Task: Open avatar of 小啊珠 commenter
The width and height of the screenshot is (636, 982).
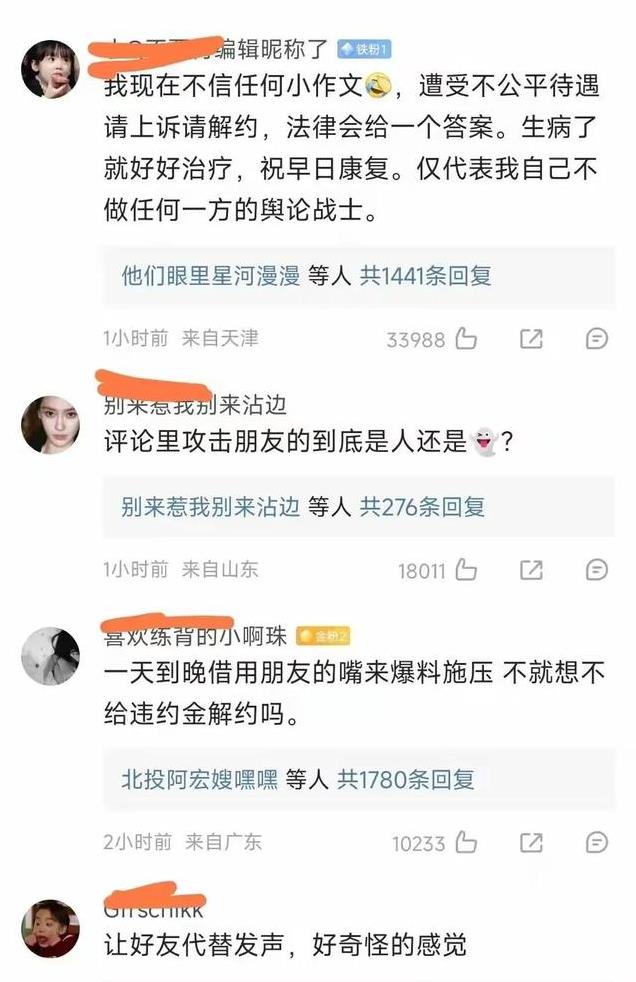Action: pyautogui.click(x=51, y=656)
